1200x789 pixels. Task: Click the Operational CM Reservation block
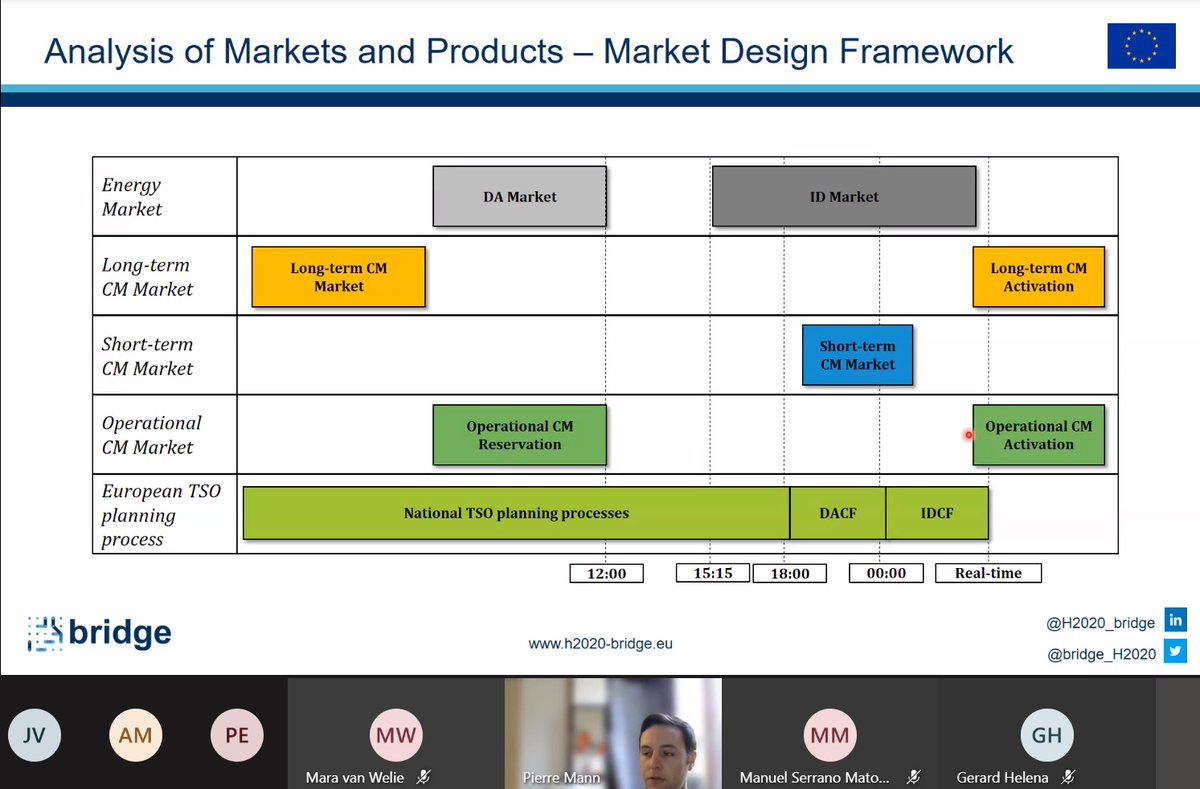point(519,435)
